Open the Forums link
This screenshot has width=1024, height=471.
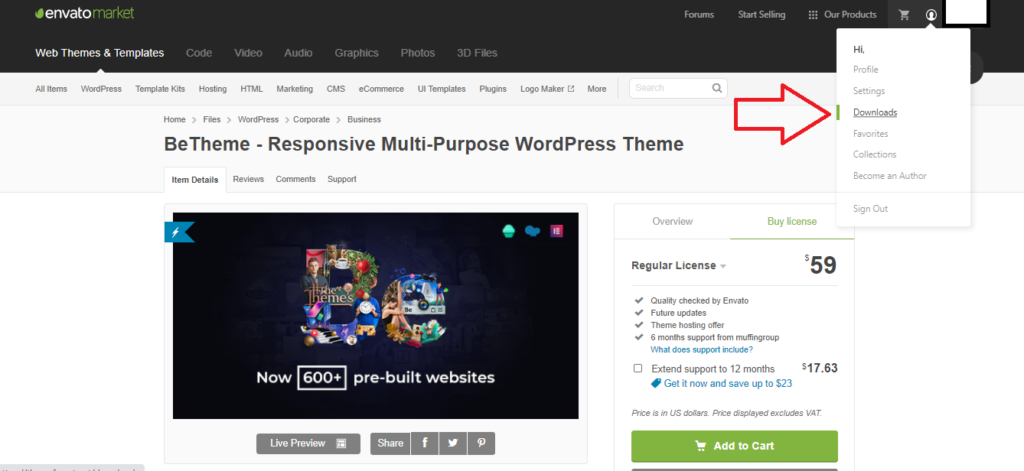699,14
